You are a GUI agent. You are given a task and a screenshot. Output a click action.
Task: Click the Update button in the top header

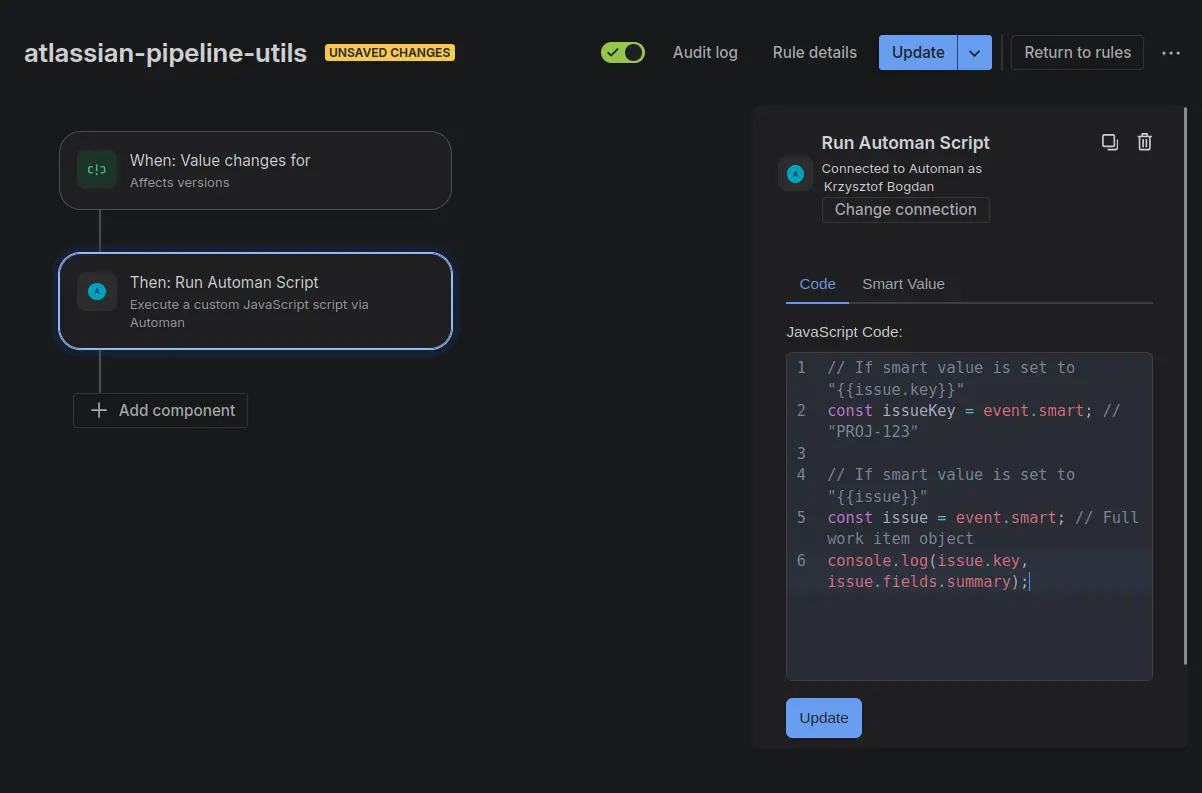tap(918, 53)
